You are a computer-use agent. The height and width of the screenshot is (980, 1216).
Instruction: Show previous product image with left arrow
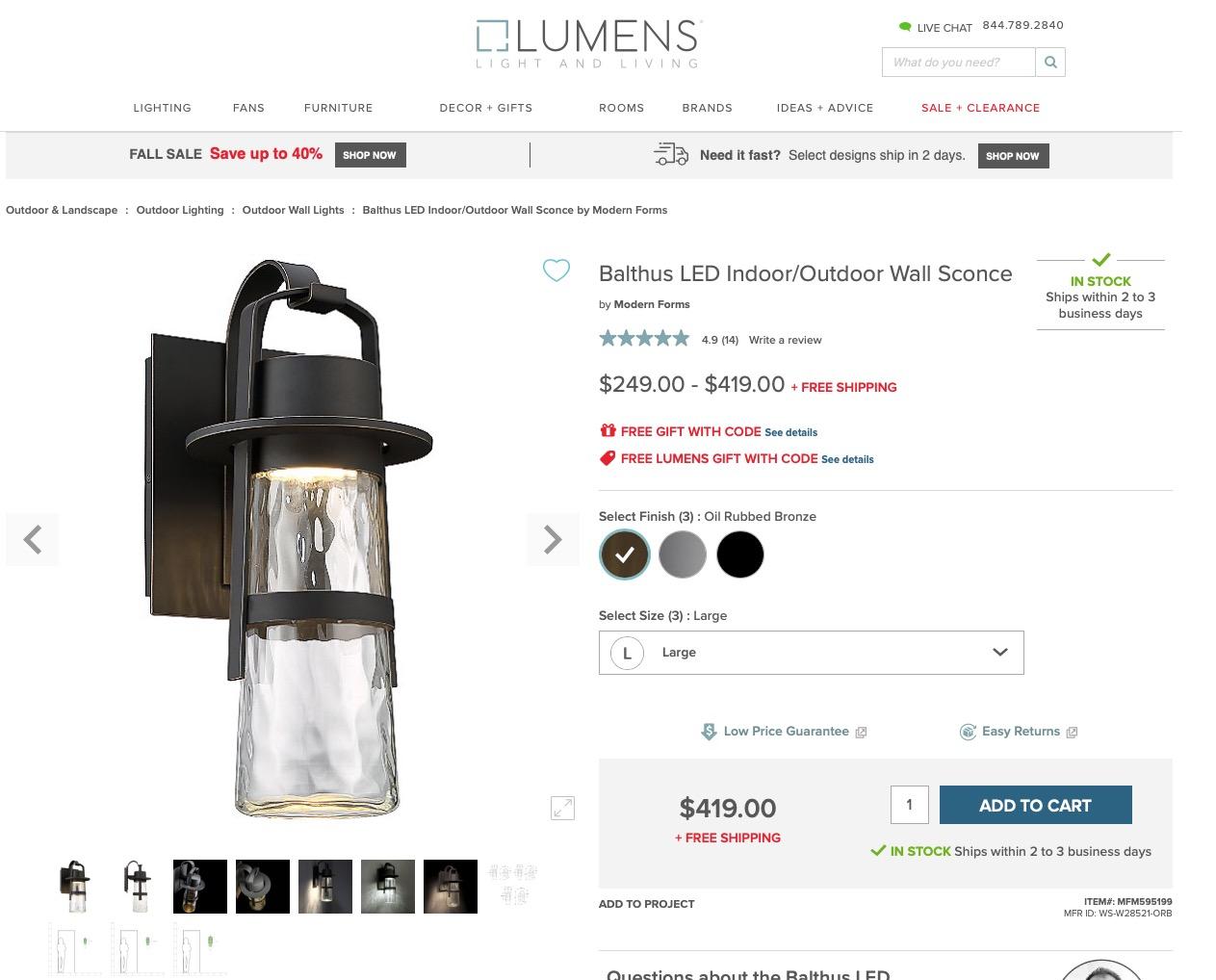(33, 540)
